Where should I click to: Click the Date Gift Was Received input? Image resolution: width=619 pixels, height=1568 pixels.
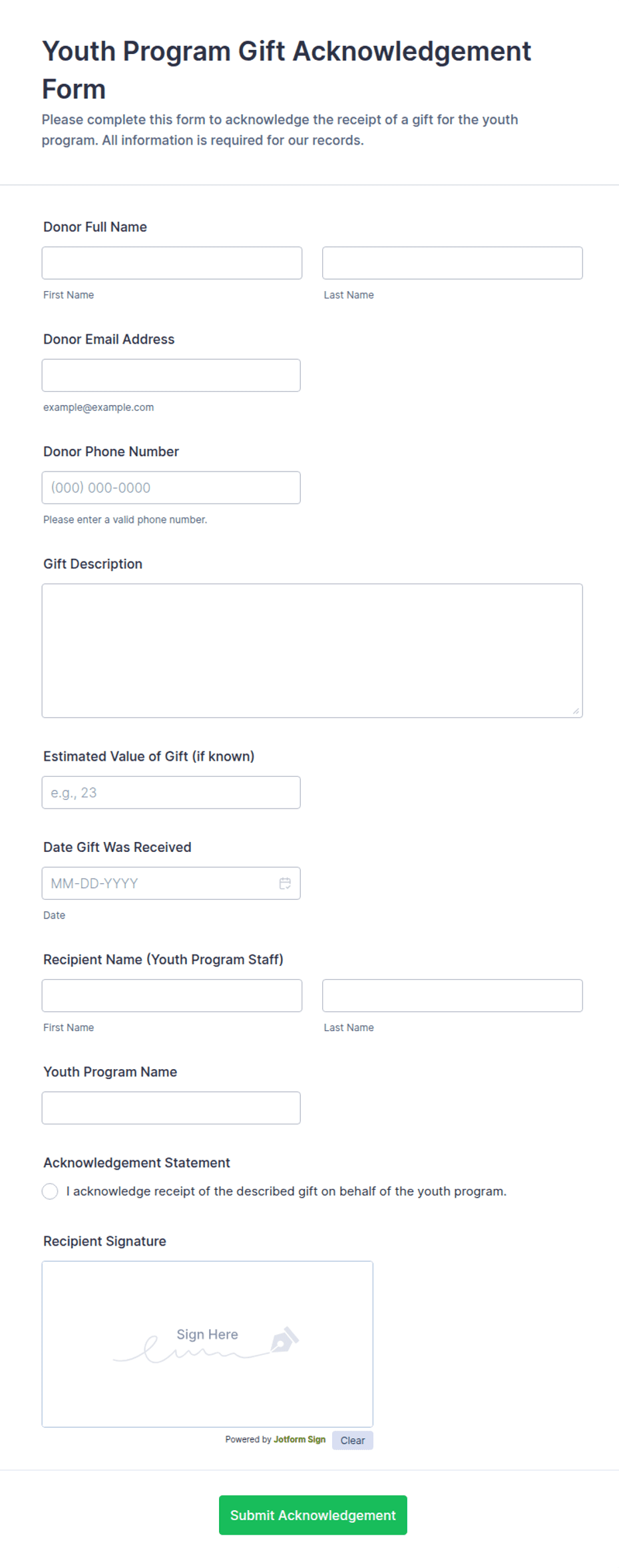coord(160,883)
